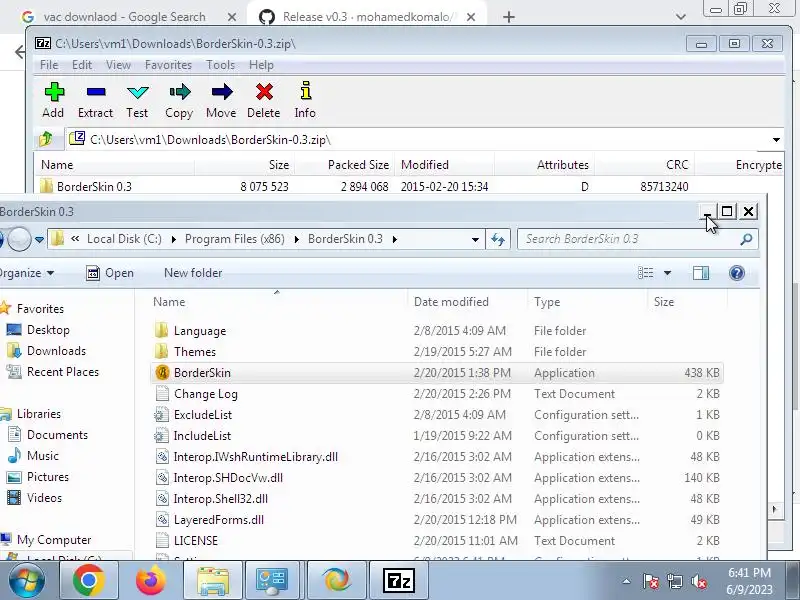Open the Info icon in 7-Zip
Screen dimensions: 800x600
305,91
